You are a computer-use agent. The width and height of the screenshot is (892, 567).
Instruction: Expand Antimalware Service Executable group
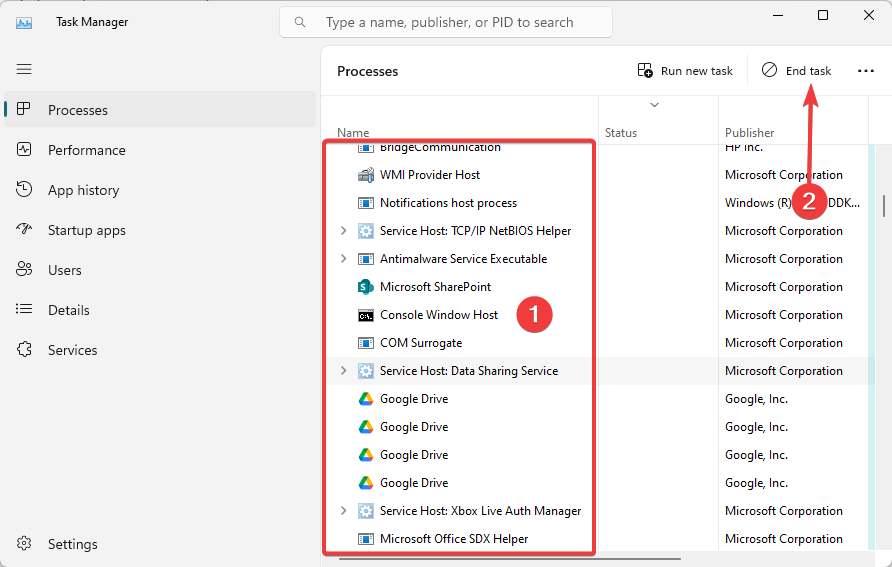(x=343, y=259)
